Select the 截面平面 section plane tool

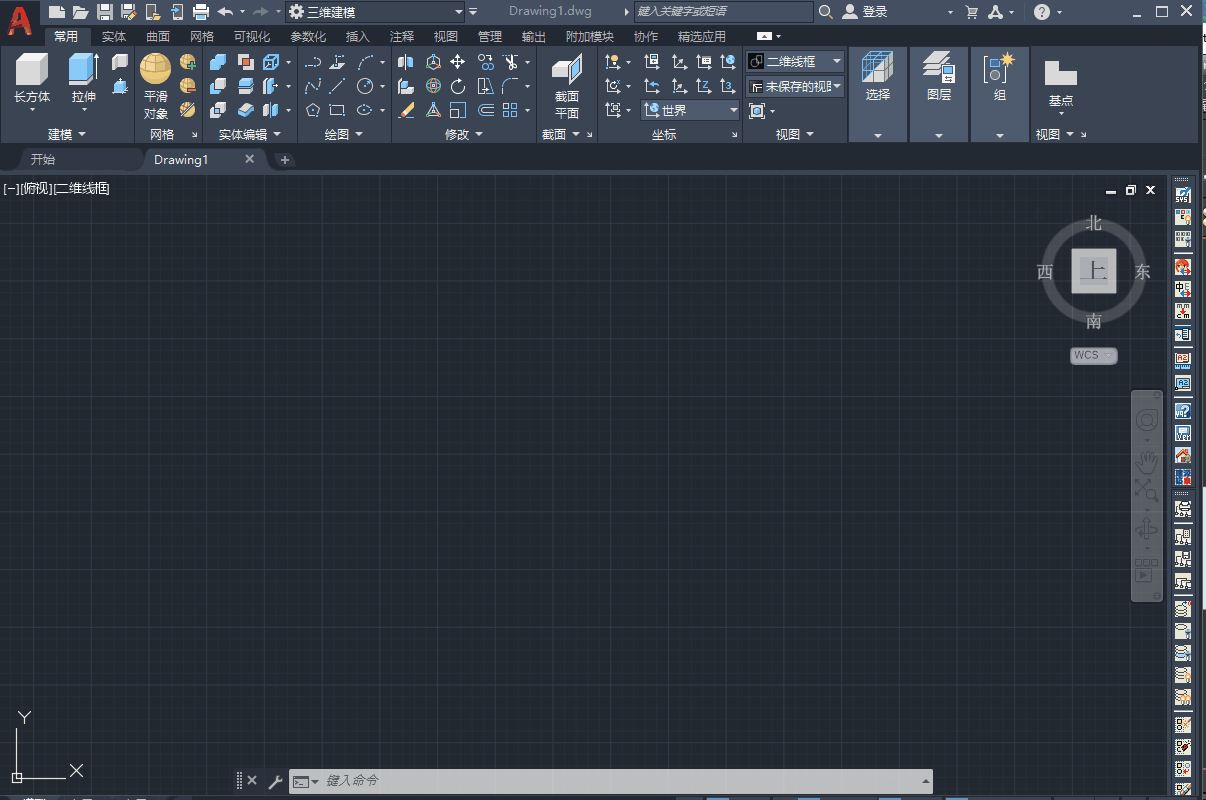pyautogui.click(x=567, y=70)
